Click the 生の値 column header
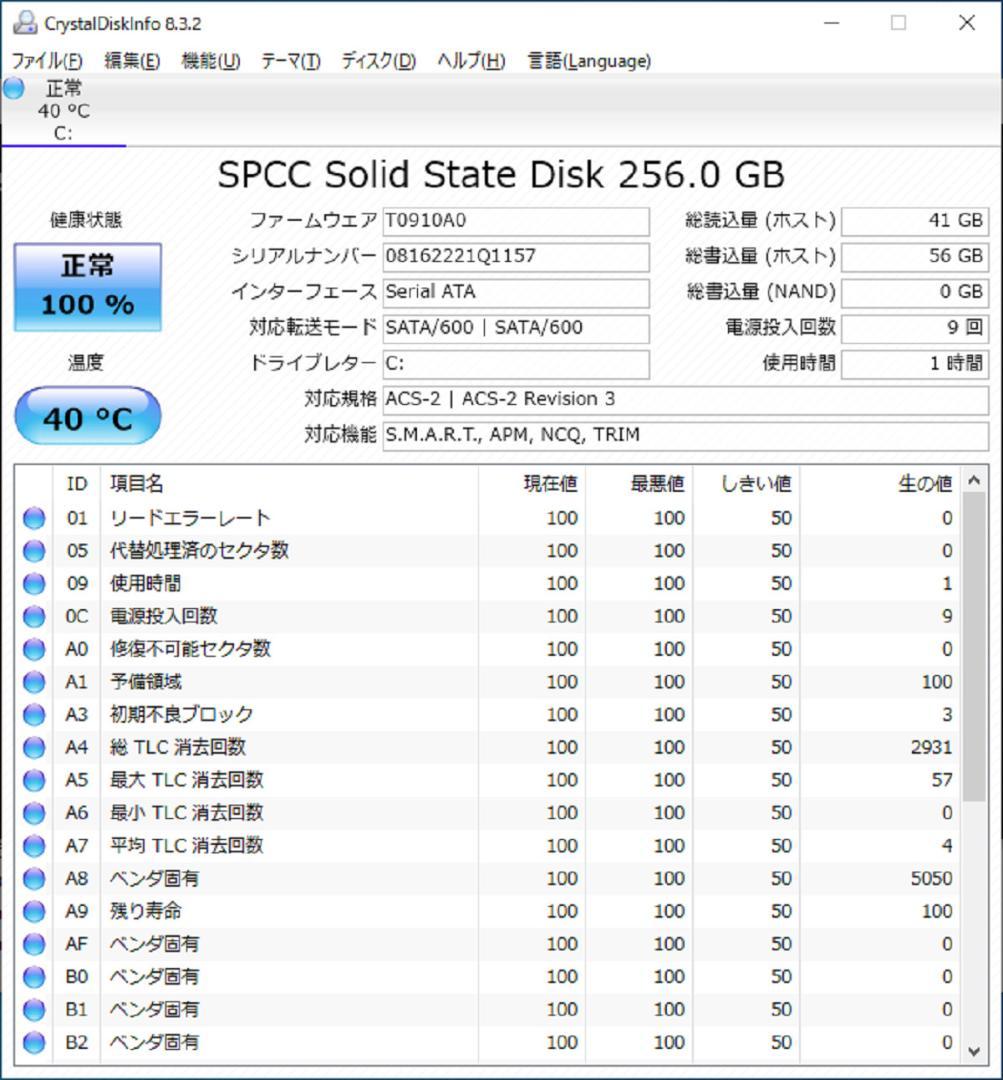The image size is (1003, 1080). 880,484
